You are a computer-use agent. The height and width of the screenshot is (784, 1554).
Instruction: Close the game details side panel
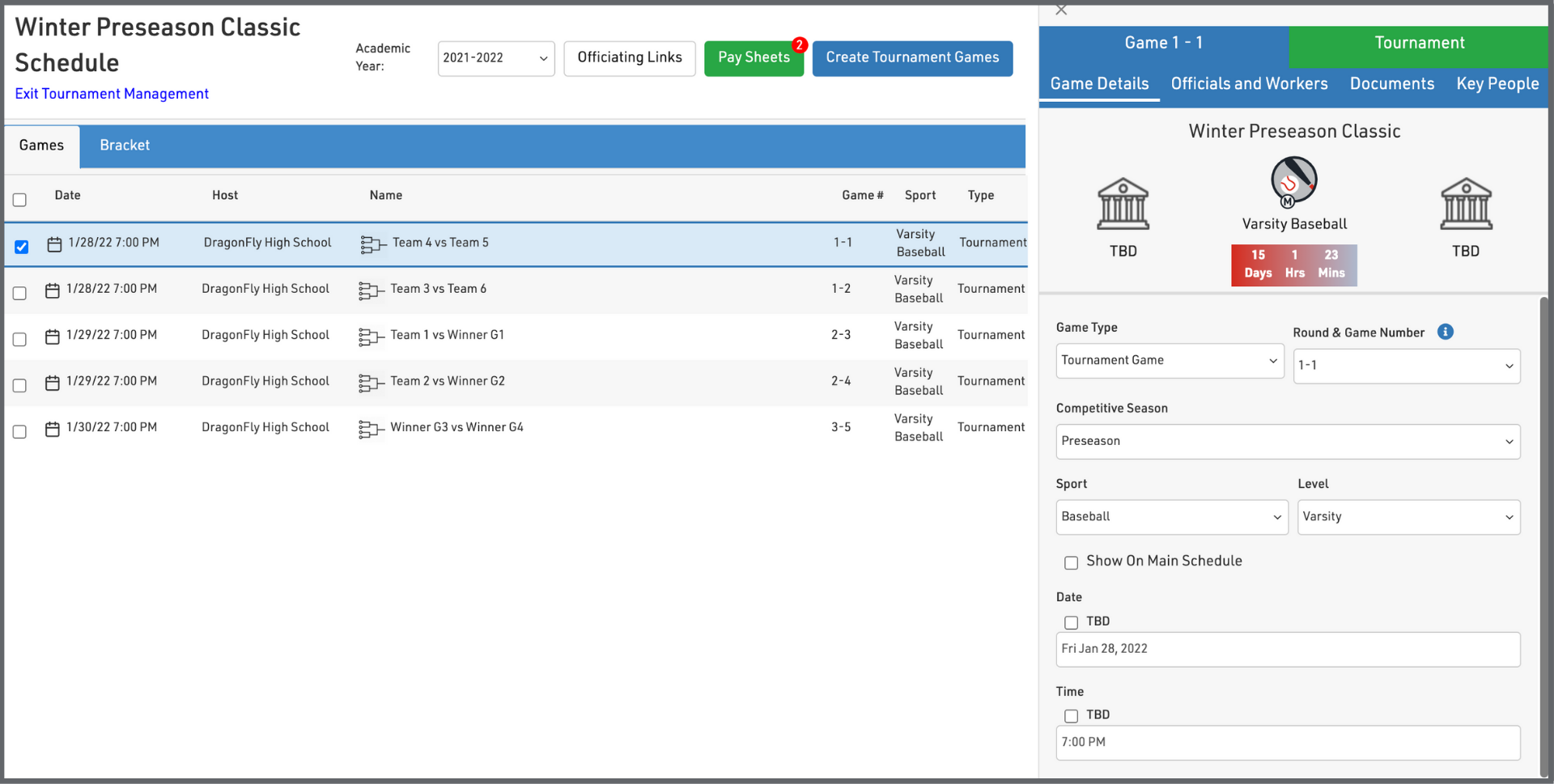coord(1061,11)
